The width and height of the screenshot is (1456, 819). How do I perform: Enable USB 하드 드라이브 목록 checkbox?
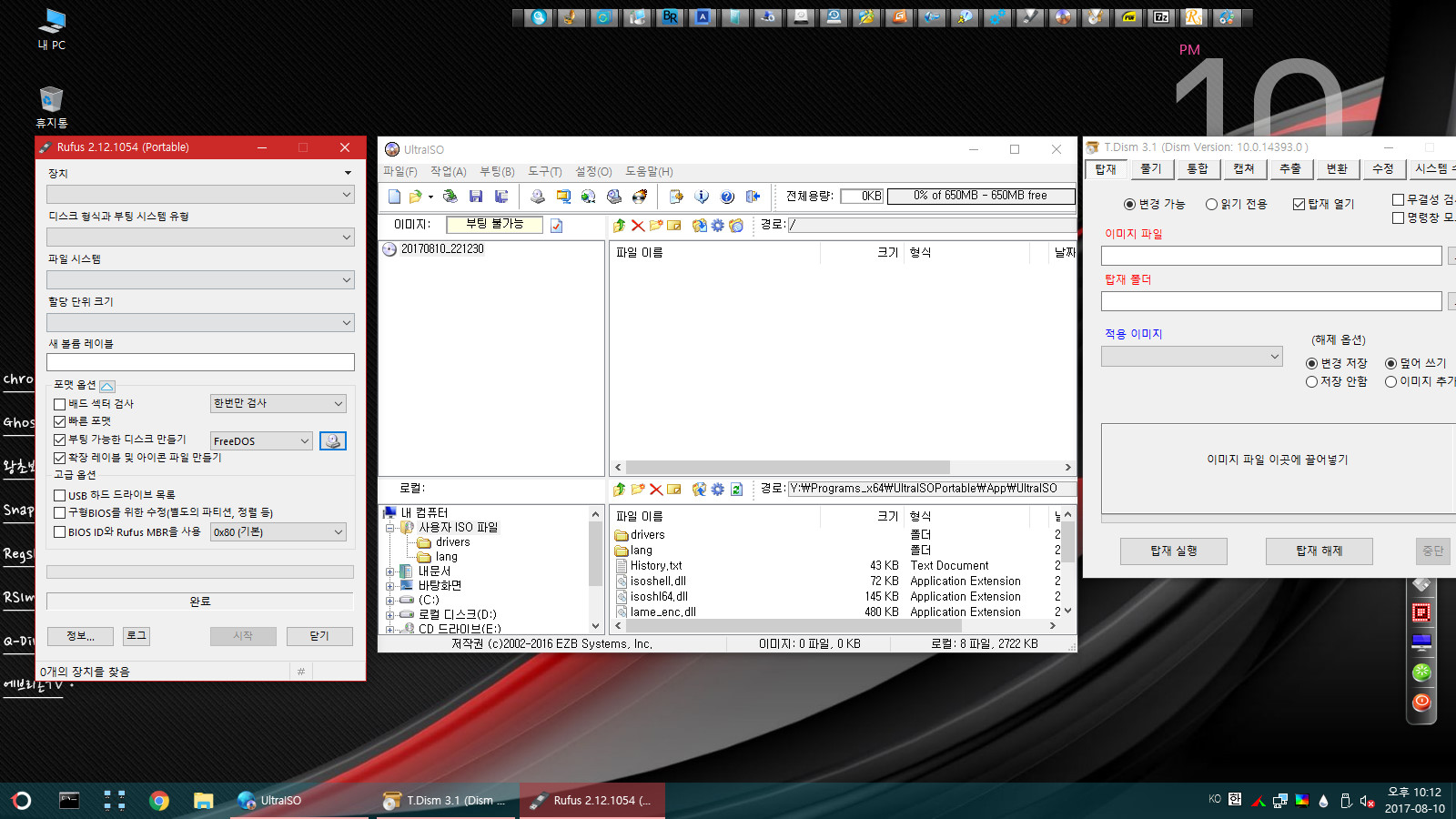[x=59, y=495]
